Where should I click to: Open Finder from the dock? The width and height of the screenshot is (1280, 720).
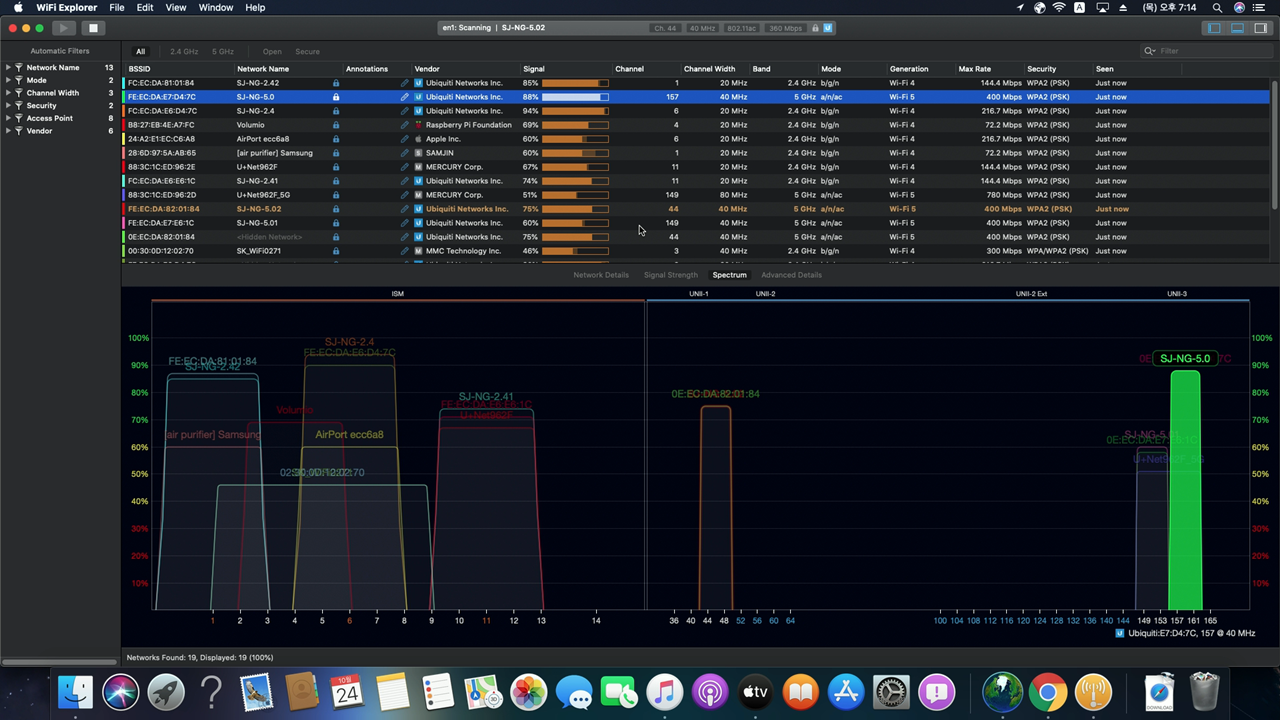(75, 692)
